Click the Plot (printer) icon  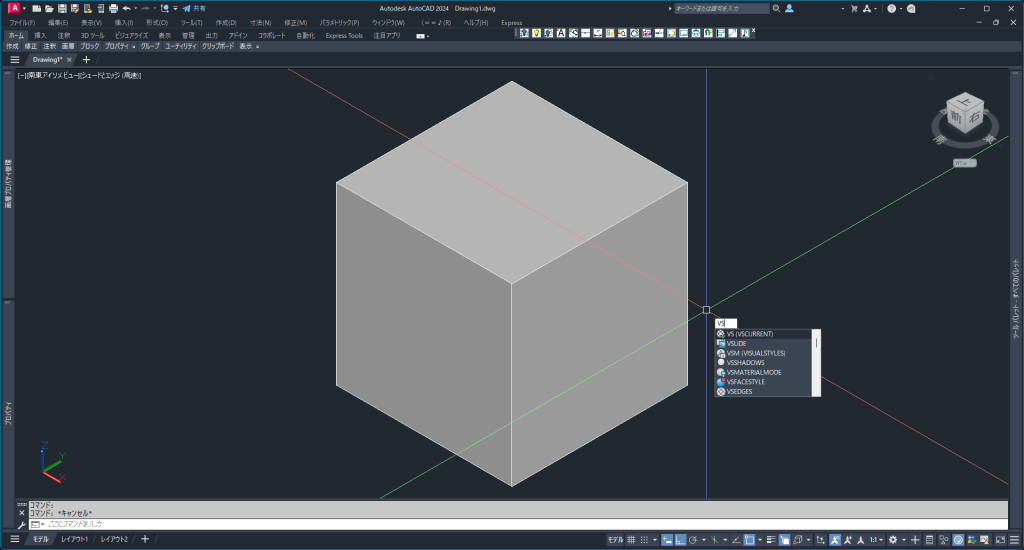coord(113,8)
